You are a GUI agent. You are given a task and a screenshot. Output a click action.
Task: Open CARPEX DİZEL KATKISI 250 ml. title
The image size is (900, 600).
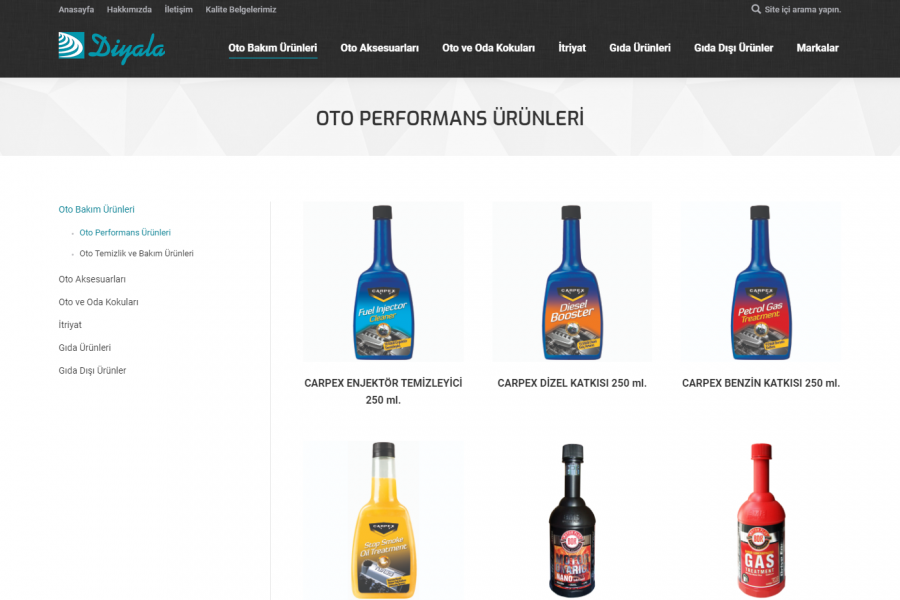pyautogui.click(x=572, y=383)
